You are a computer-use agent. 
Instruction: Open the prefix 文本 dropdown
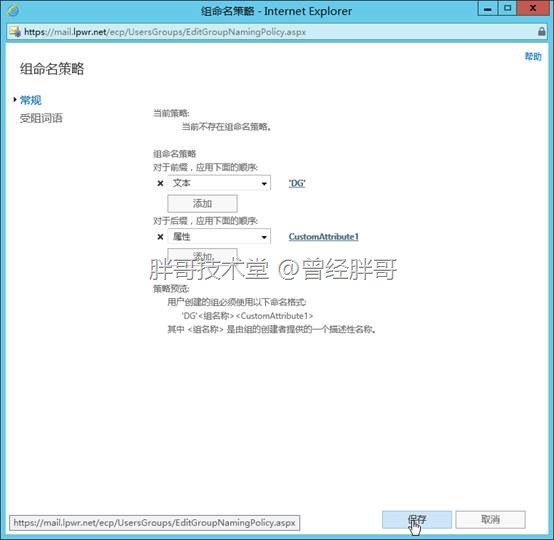tap(219, 183)
